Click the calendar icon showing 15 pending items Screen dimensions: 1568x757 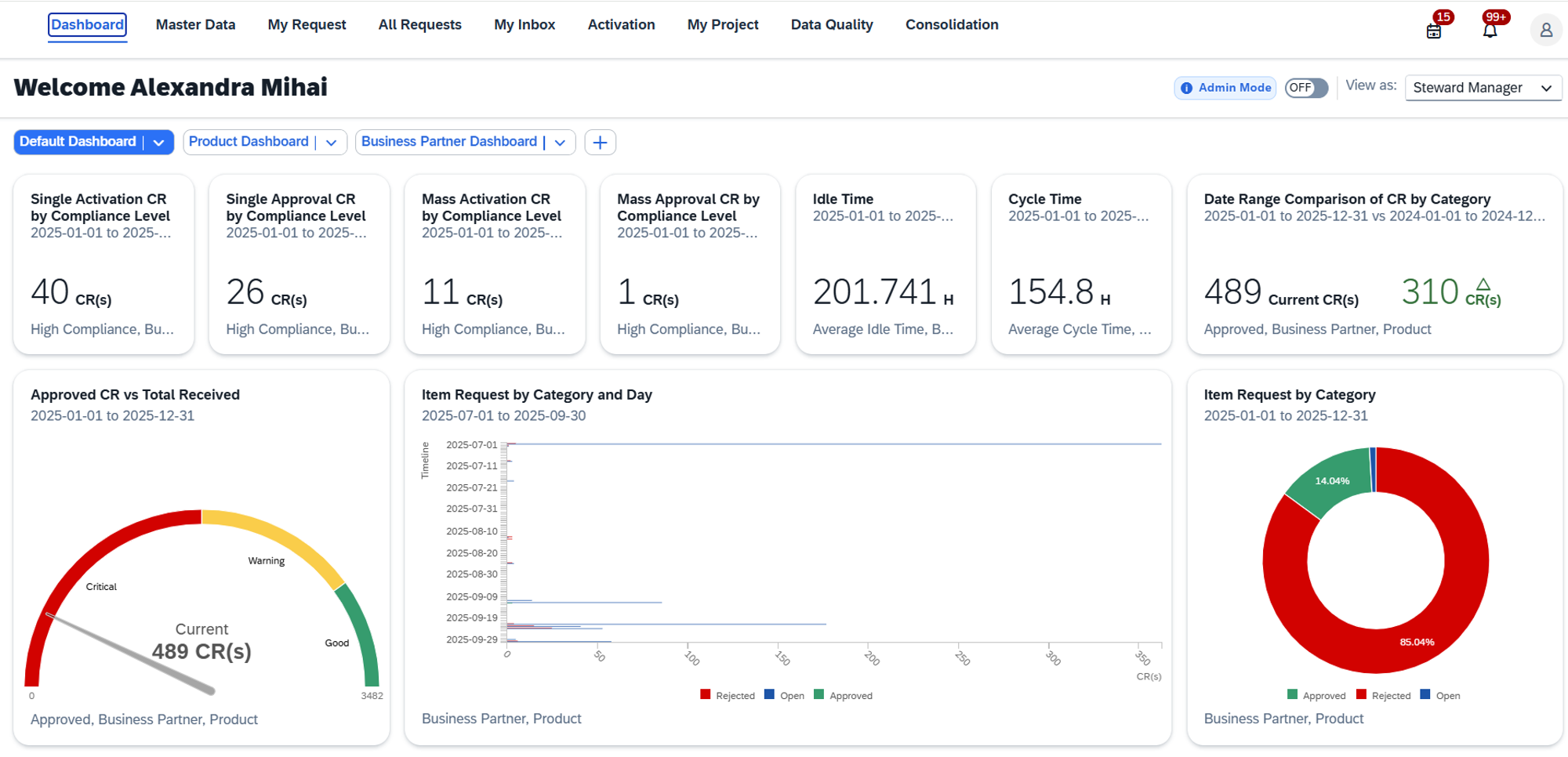(1434, 30)
